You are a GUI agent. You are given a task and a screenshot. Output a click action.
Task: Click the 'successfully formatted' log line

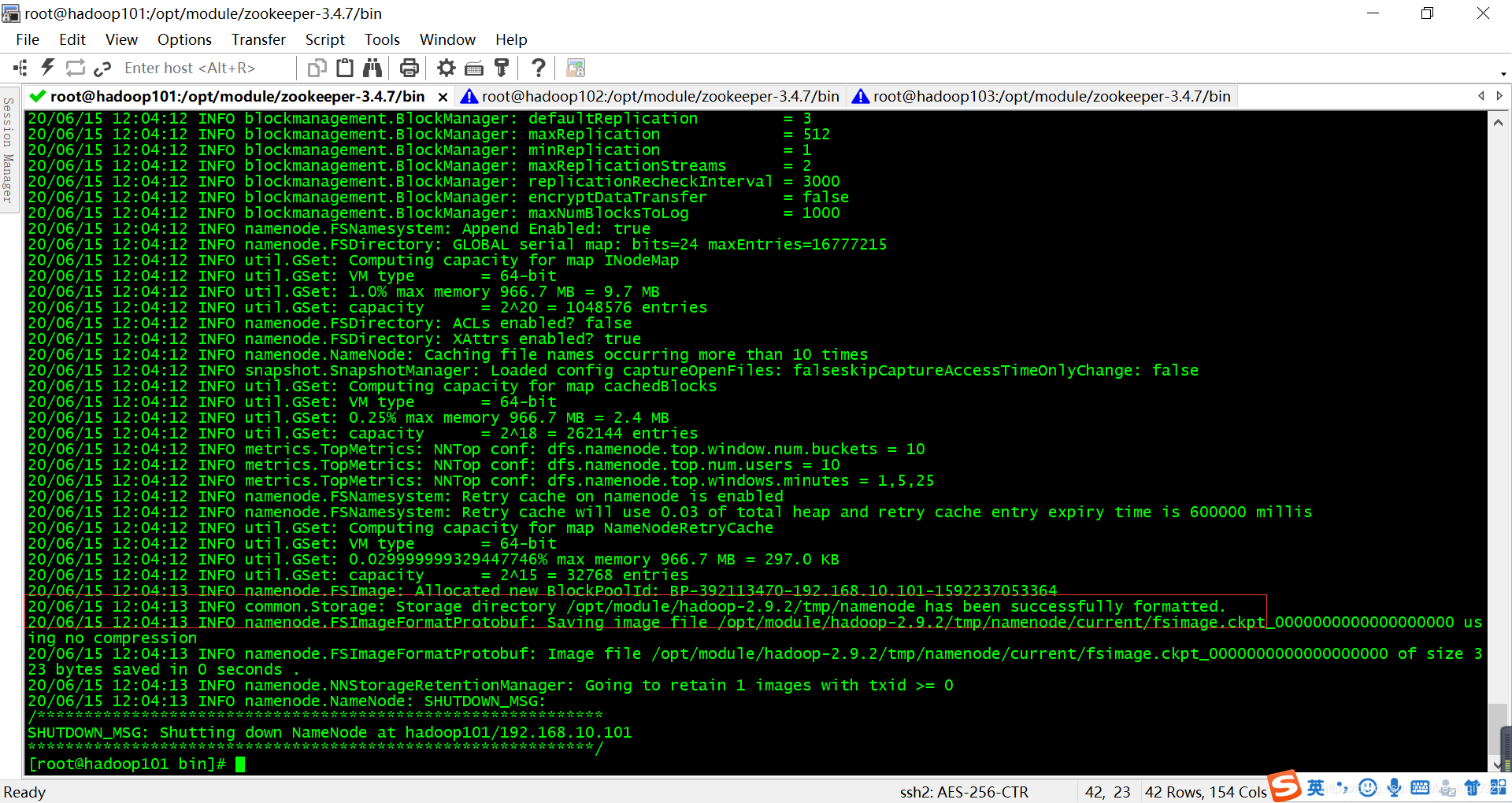pos(627,606)
